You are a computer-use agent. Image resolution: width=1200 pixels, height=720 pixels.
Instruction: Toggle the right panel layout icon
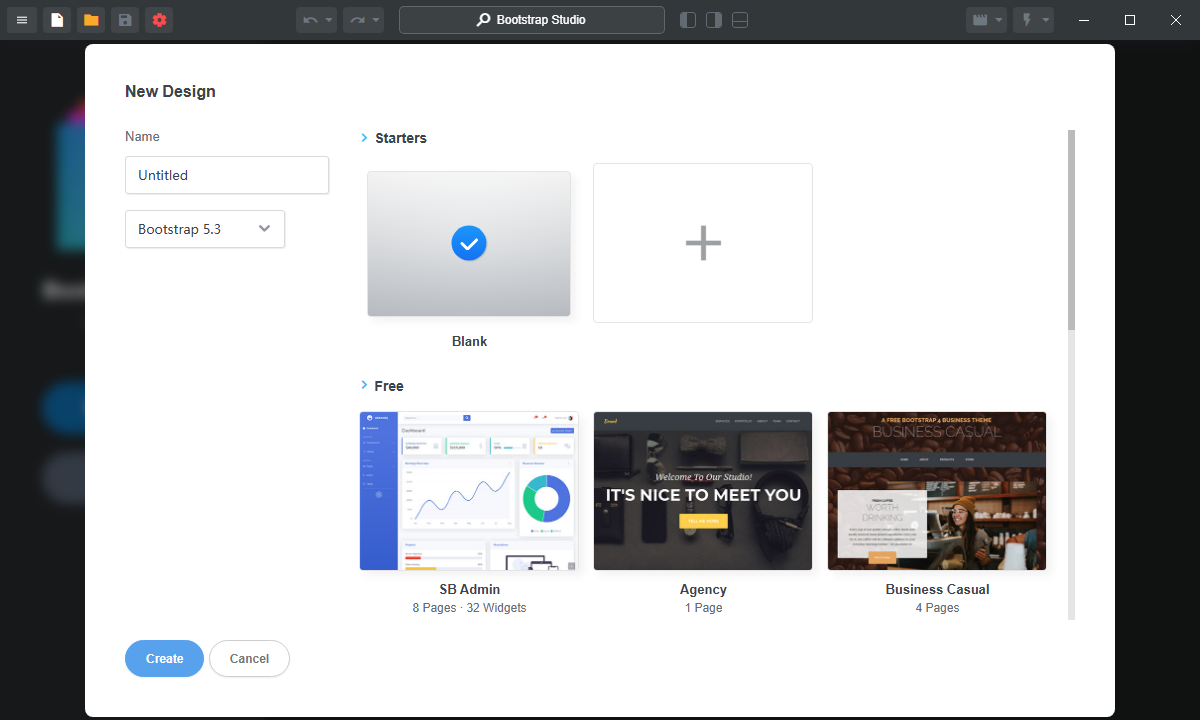713,19
